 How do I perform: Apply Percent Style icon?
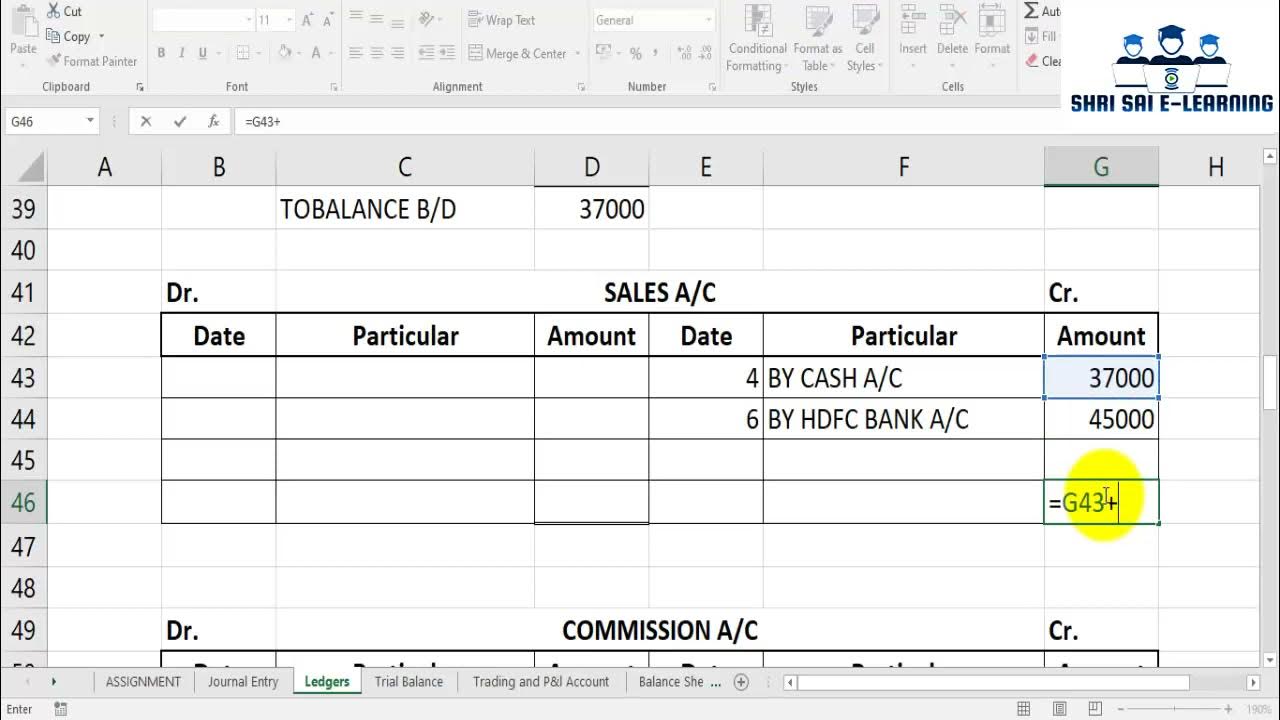(635, 54)
